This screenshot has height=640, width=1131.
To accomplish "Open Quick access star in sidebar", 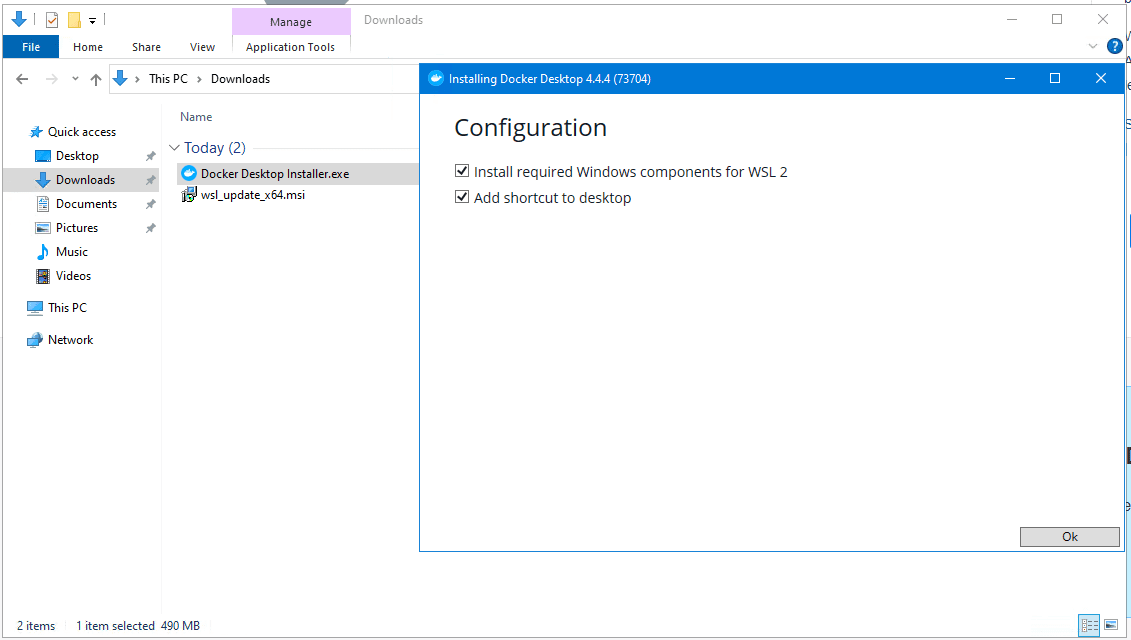I will 36,132.
